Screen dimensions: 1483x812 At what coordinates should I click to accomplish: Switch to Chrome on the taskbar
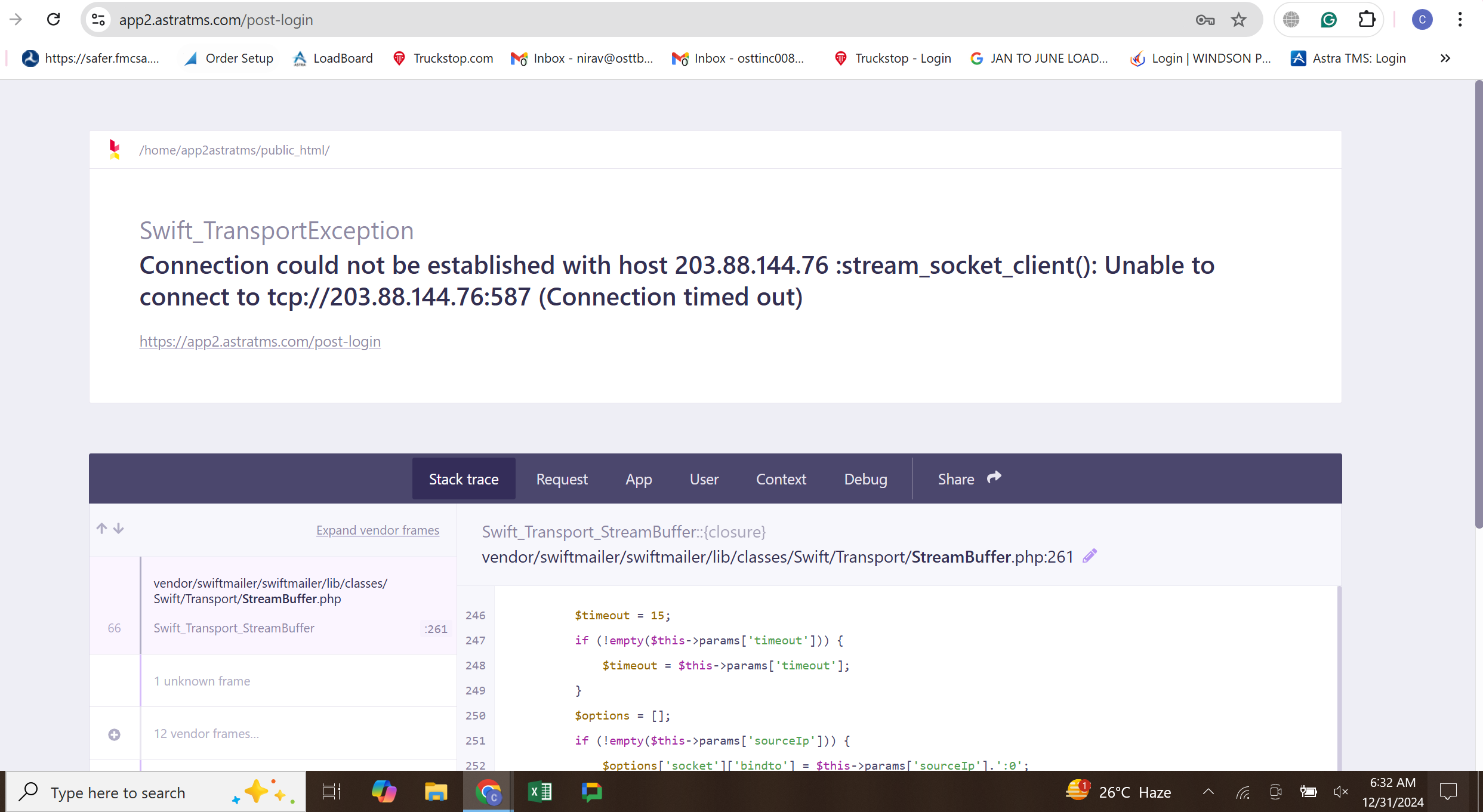(x=488, y=792)
